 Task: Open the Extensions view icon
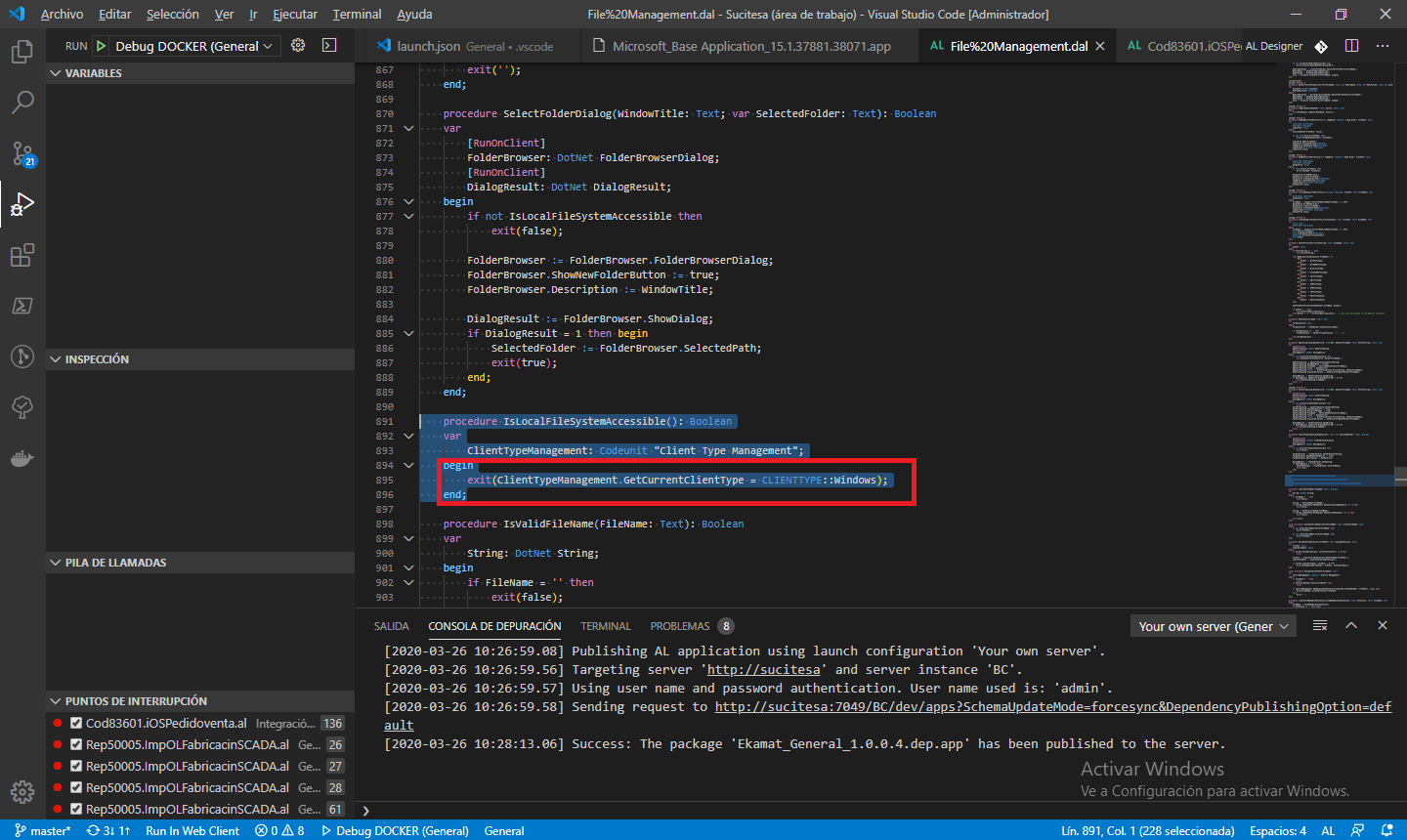coord(22,255)
